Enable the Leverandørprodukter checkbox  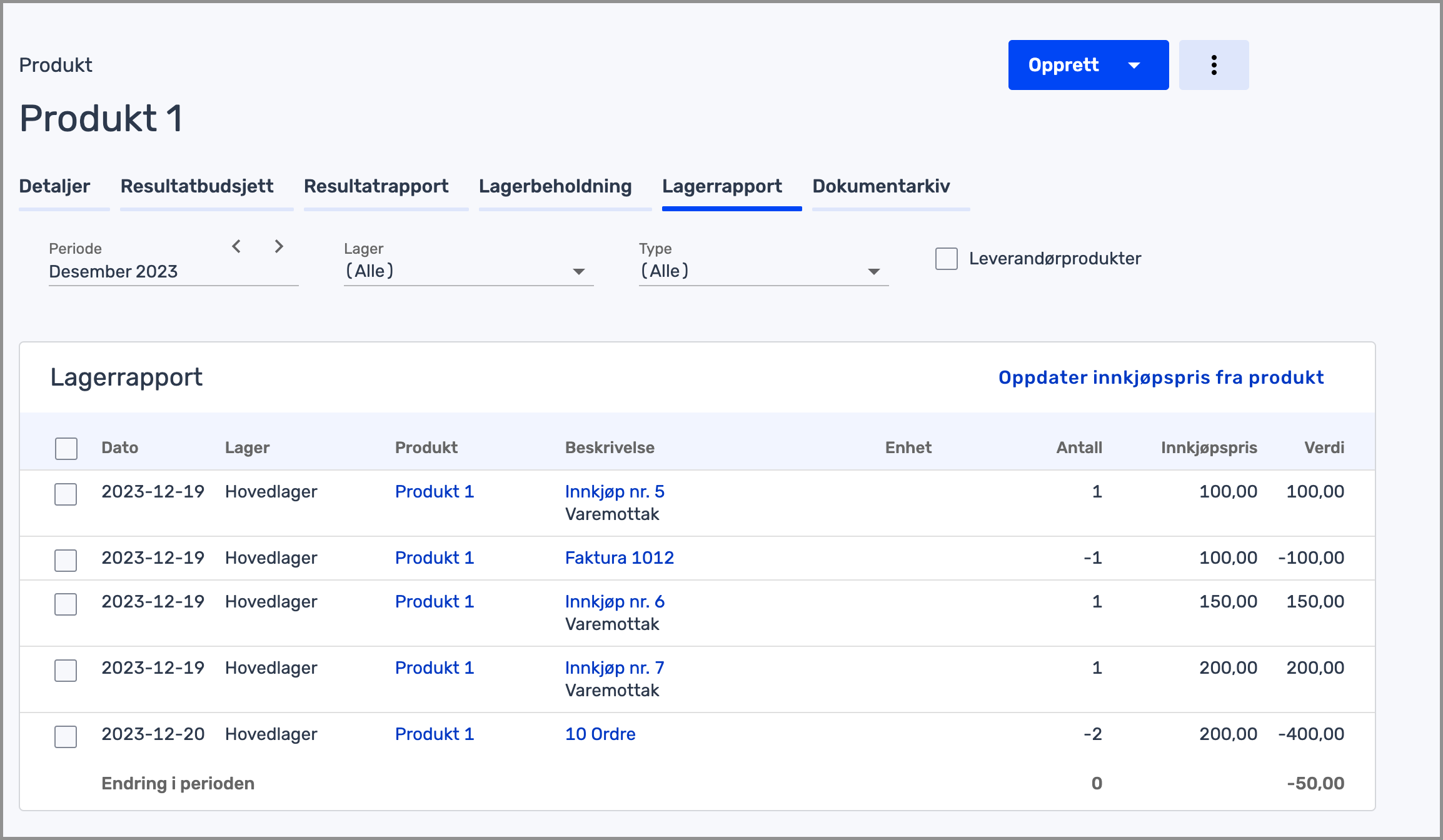click(946, 259)
